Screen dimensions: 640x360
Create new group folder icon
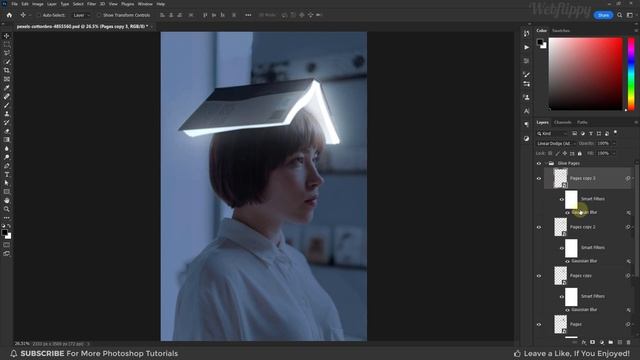click(x=611, y=342)
